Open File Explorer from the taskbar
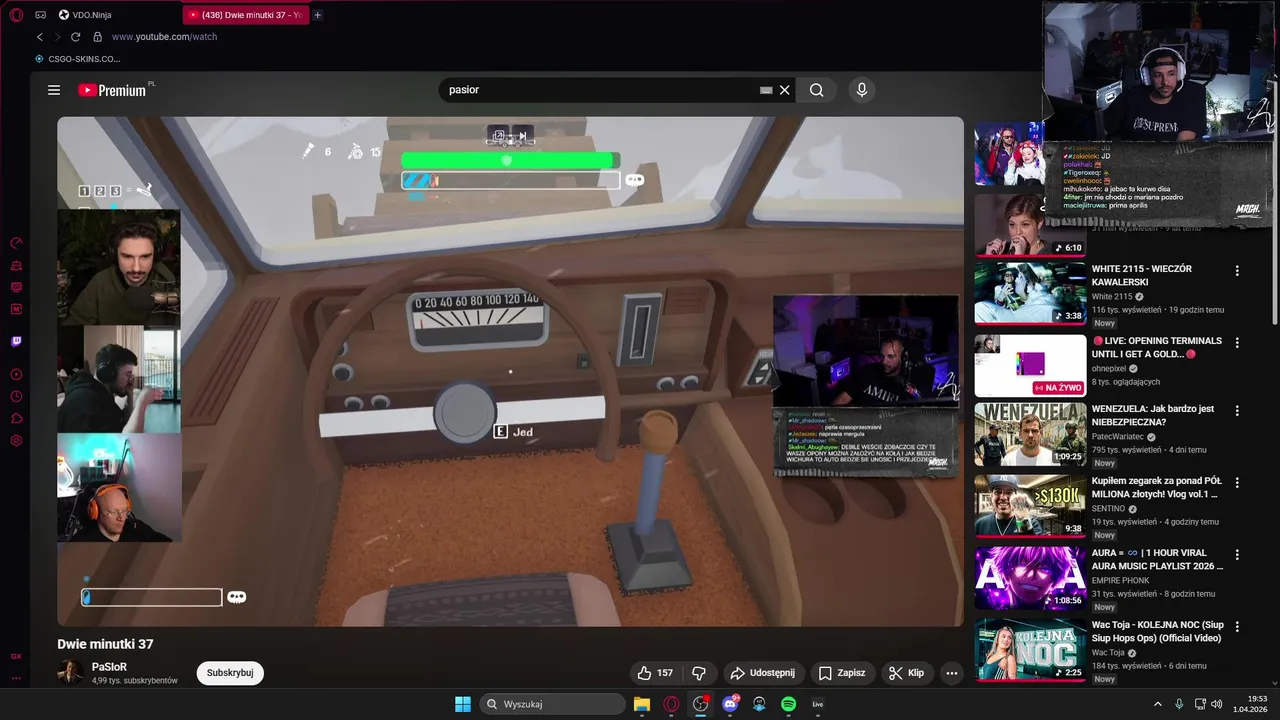Screen dimensions: 1280x720 [642, 704]
